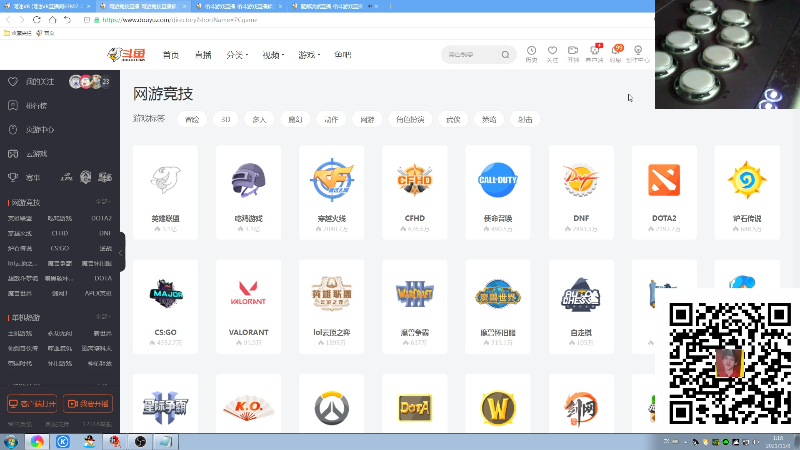The width and height of the screenshot is (800, 450).
Task: Open the lol云顶之弈 game card
Action: (332, 307)
